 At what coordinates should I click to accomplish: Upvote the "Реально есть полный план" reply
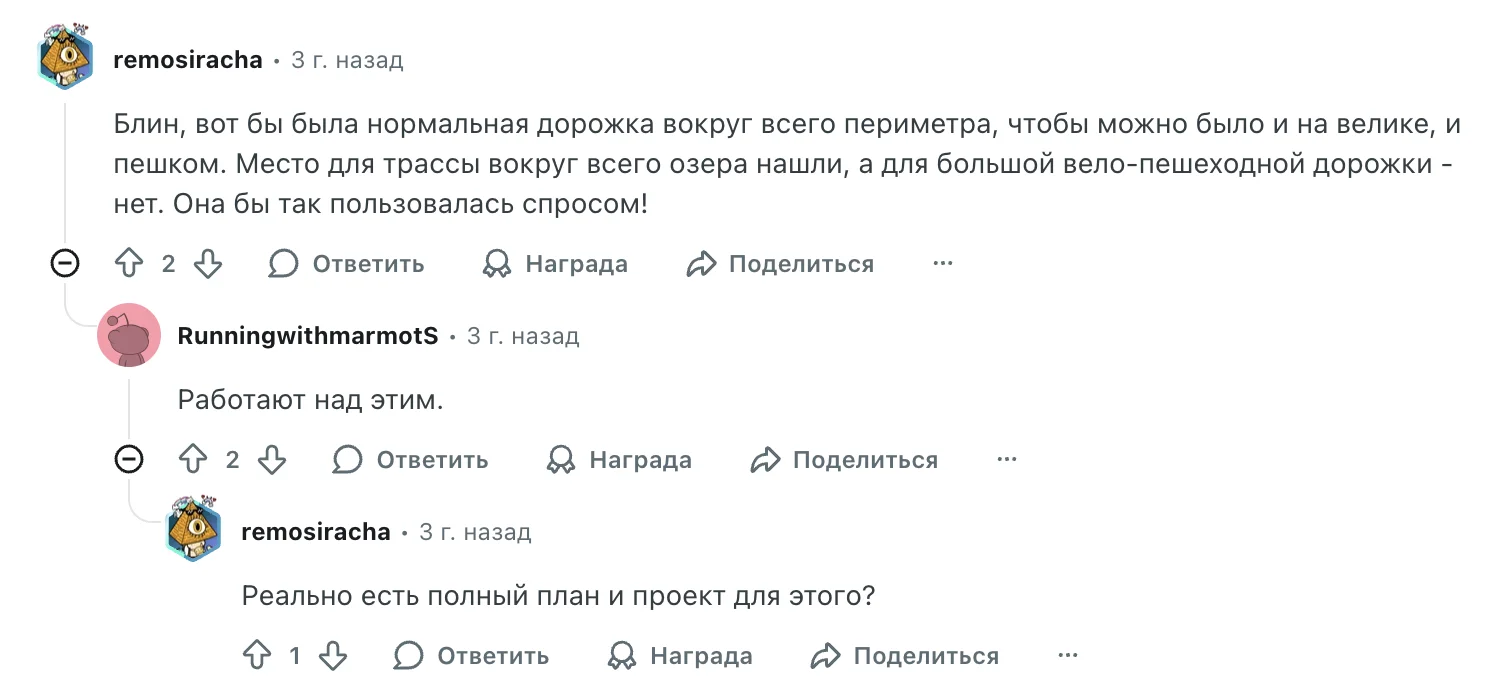(257, 656)
